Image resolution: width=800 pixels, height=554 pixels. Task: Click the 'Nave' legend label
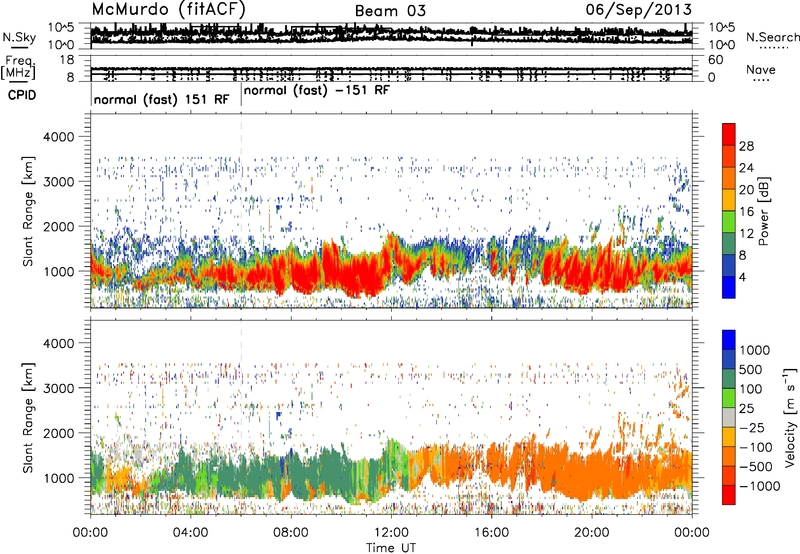761,69
